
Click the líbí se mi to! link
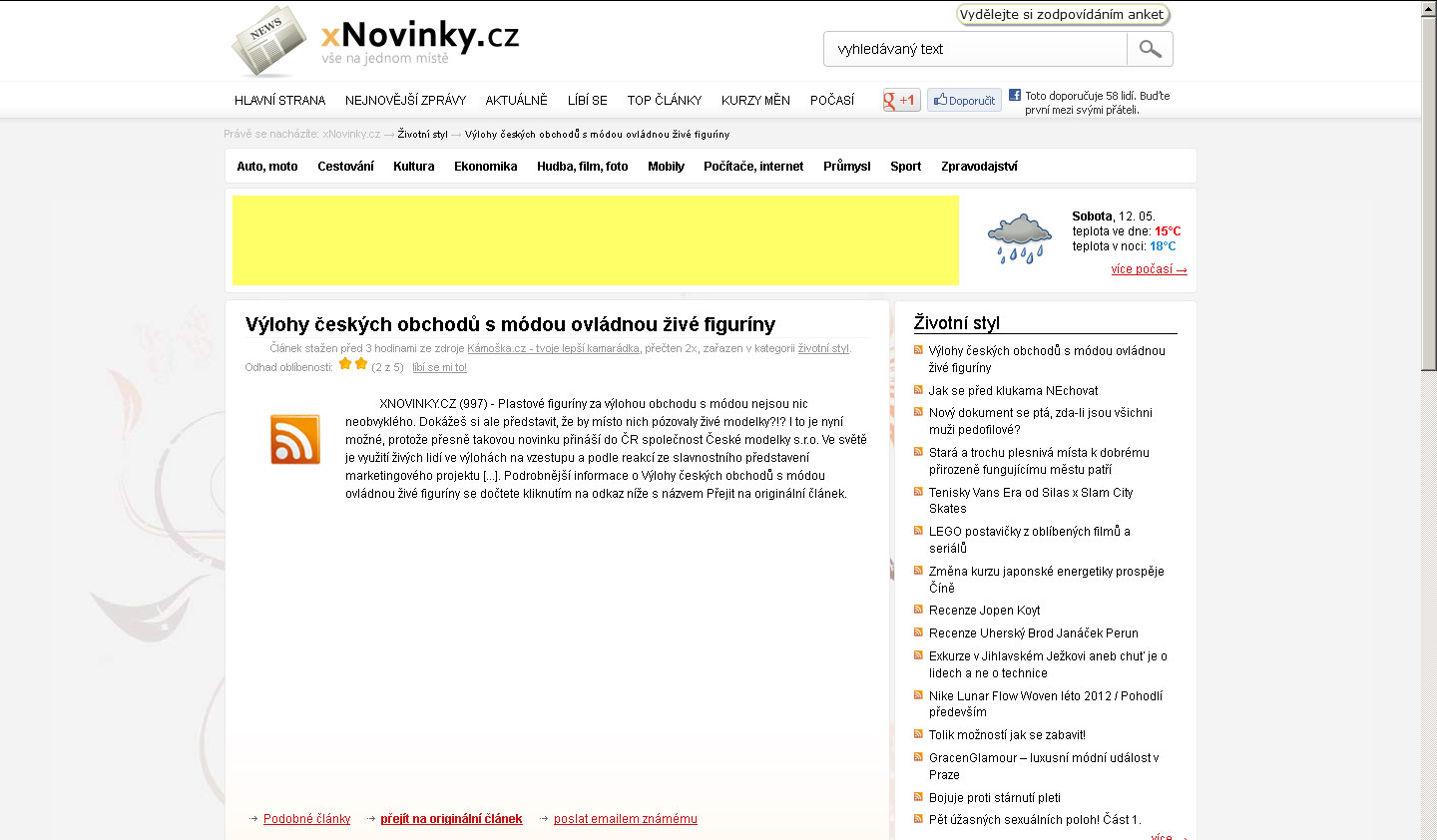(x=439, y=368)
